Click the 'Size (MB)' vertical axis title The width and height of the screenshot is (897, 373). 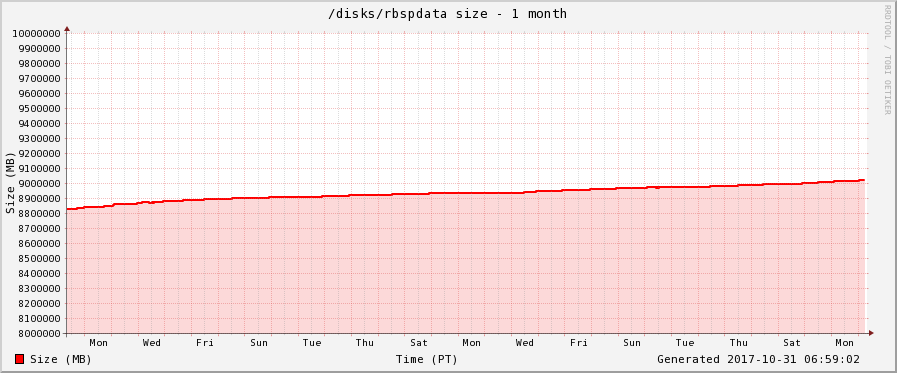[10, 183]
